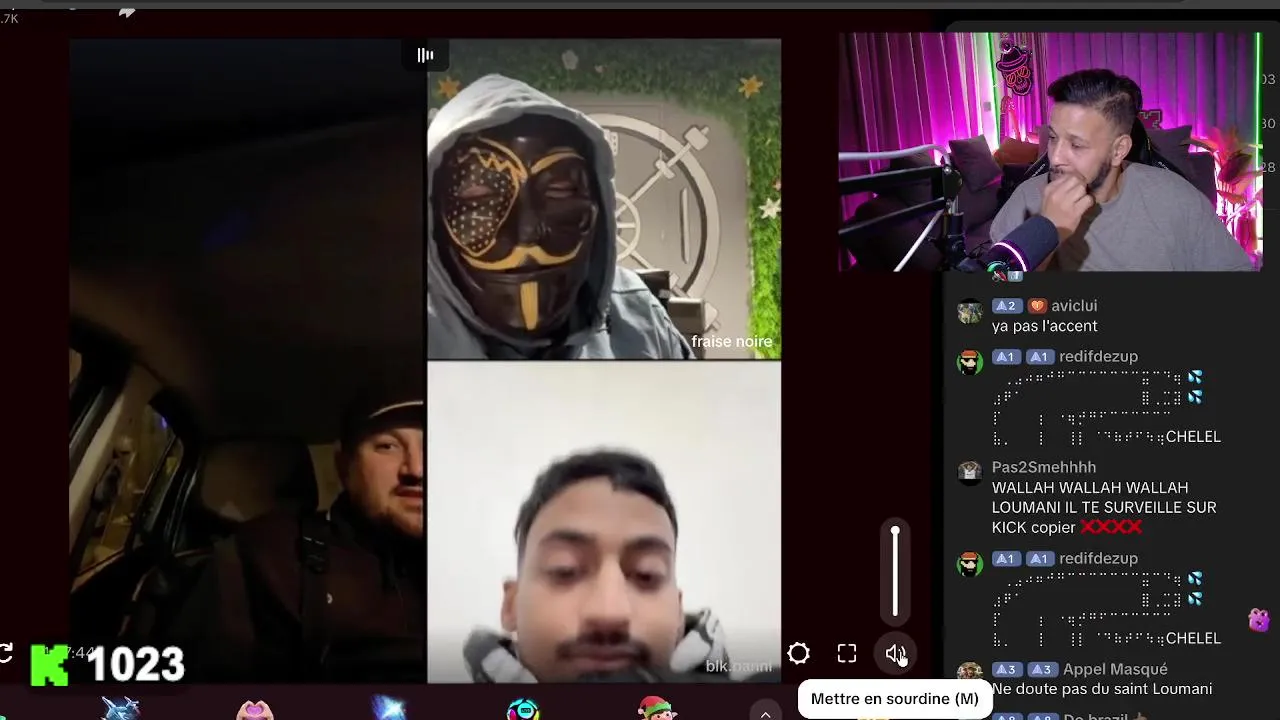1280x720 pixels.
Task: Click the heart badge next to aviclui
Action: [x=1036, y=306]
